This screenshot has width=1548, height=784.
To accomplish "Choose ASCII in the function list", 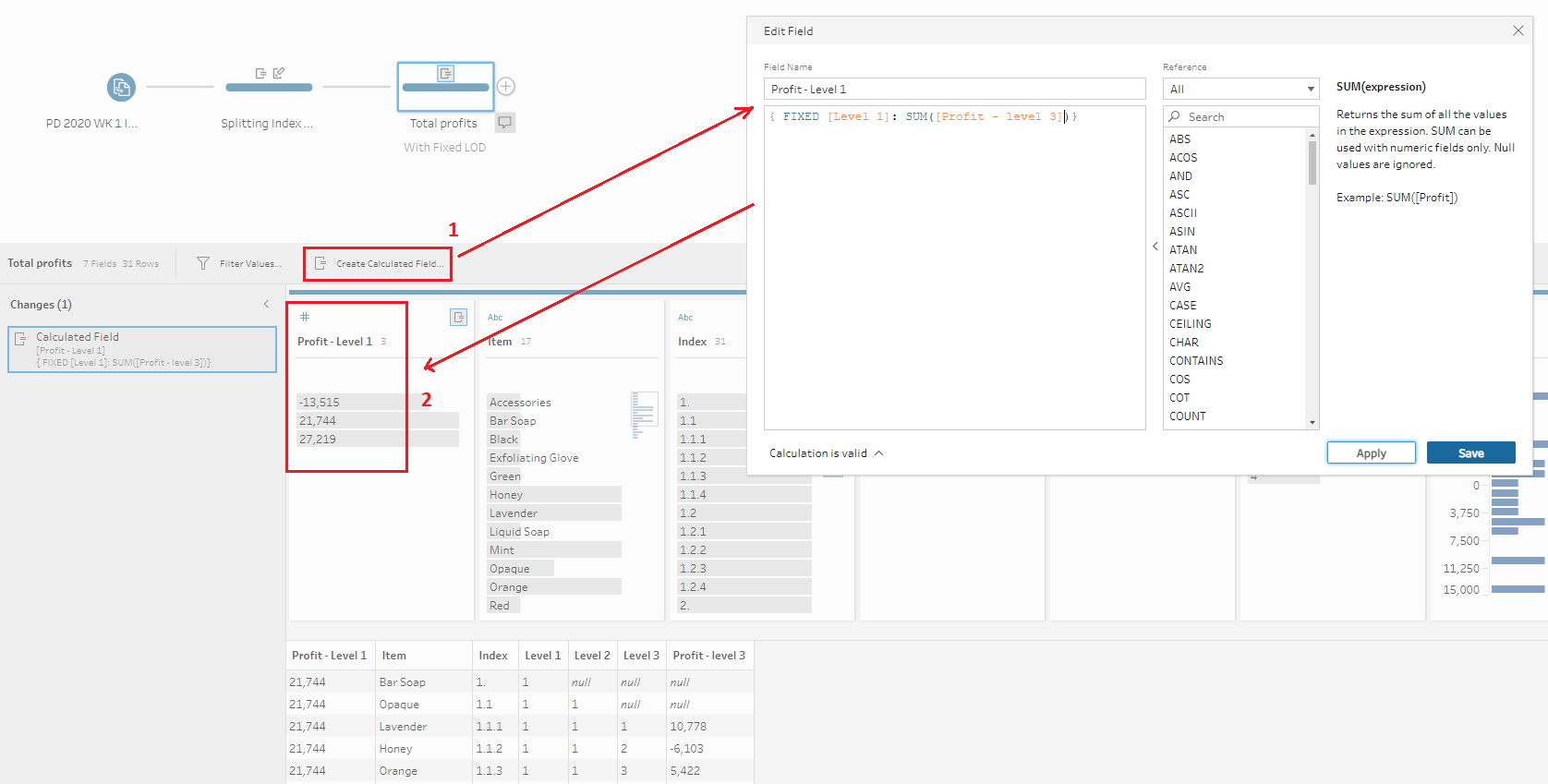I will pos(1183,213).
